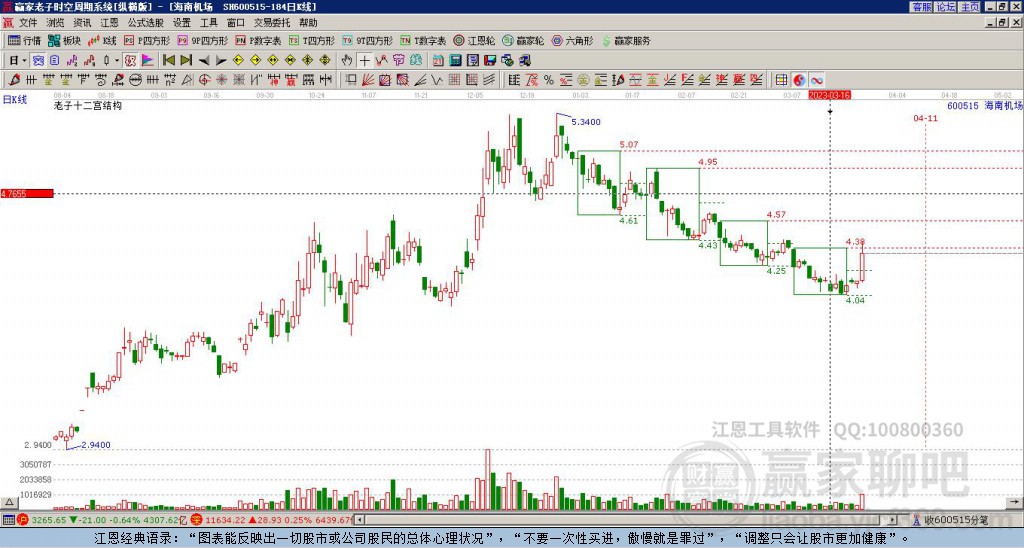This screenshot has height=548, width=1024.
Task: Open 赢家服务 with the dollar icon
Action: click(x=625, y=40)
